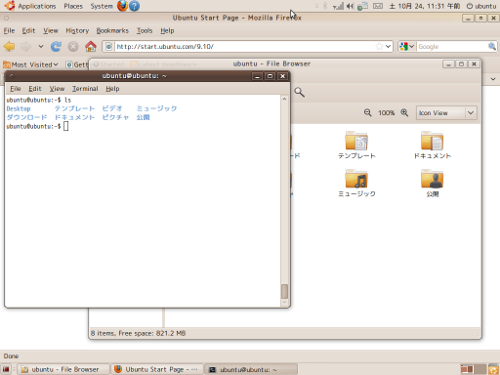Click the network signal icon in tray
The width and height of the screenshot is (500, 375).
click(x=338, y=6)
